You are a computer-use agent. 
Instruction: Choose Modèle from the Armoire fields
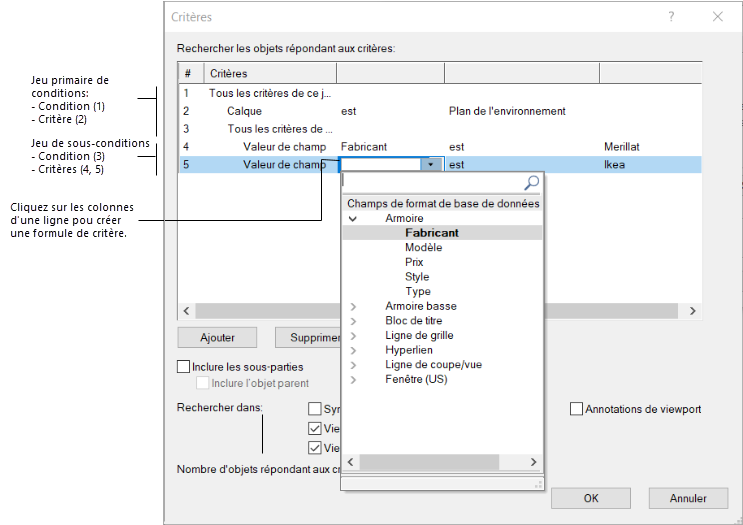pyautogui.click(x=423, y=247)
